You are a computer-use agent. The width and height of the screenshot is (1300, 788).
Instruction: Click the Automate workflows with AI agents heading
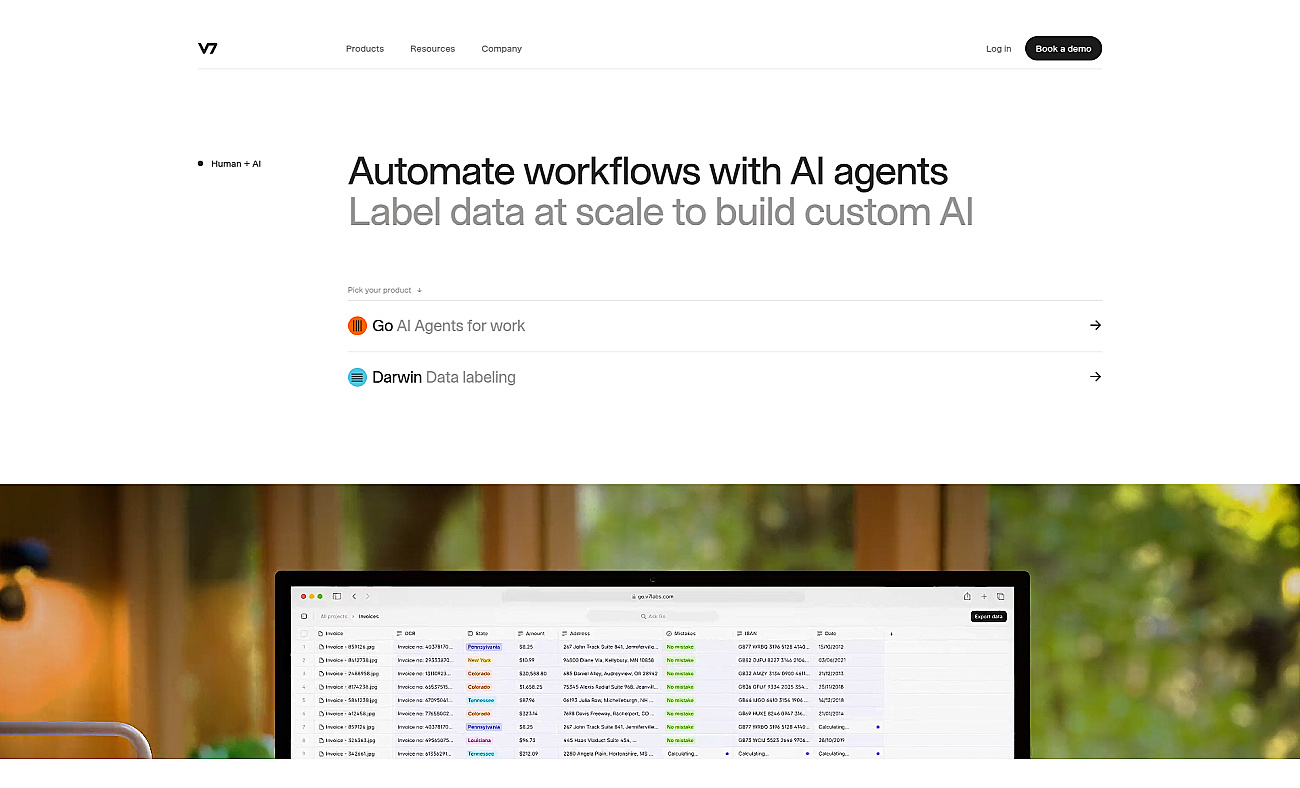coord(648,171)
